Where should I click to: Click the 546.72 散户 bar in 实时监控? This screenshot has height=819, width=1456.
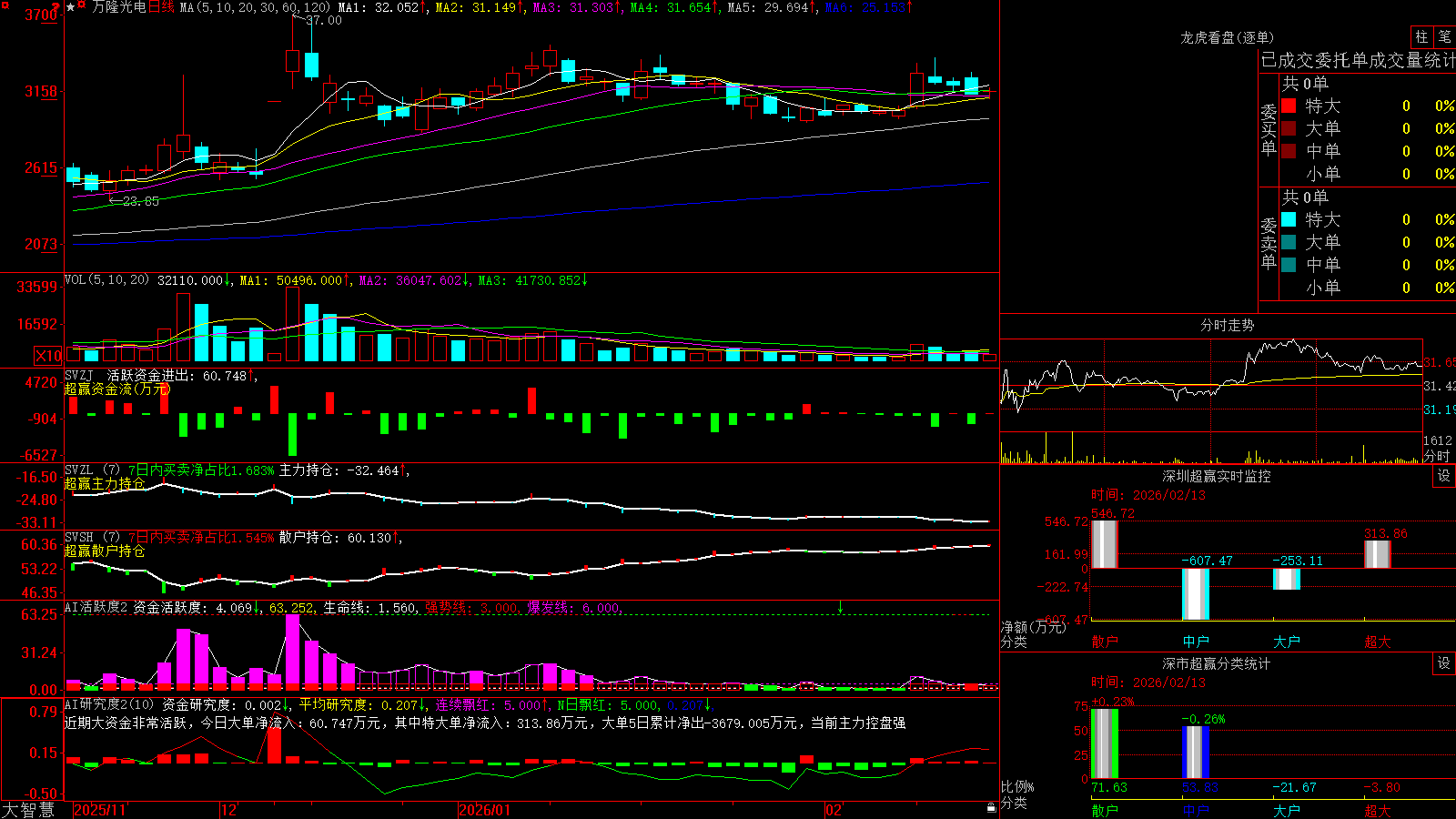click(x=1105, y=544)
